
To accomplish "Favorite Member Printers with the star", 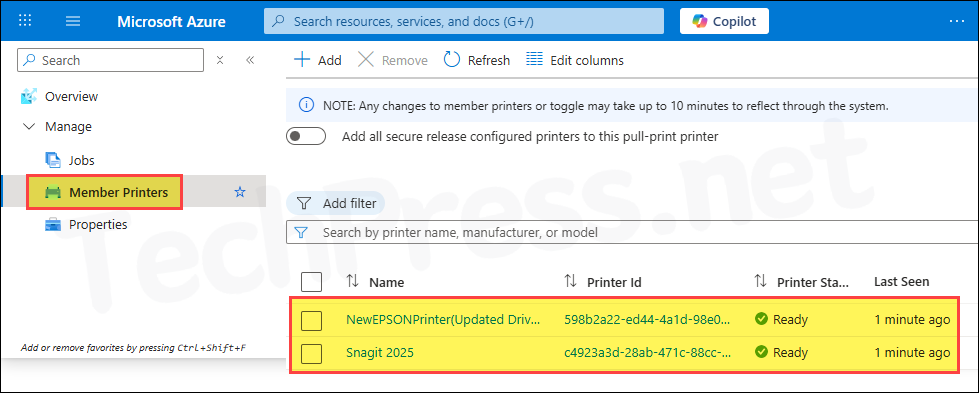I will (x=240, y=192).
